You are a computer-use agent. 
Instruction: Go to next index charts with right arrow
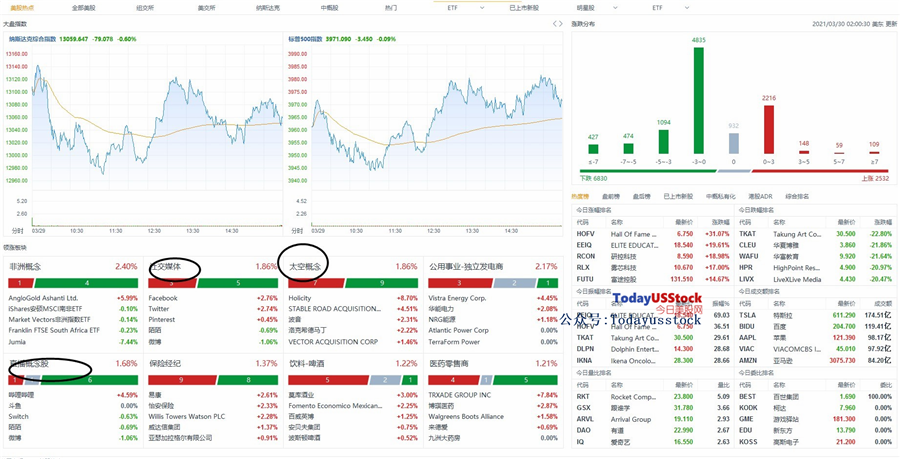tap(561, 24)
